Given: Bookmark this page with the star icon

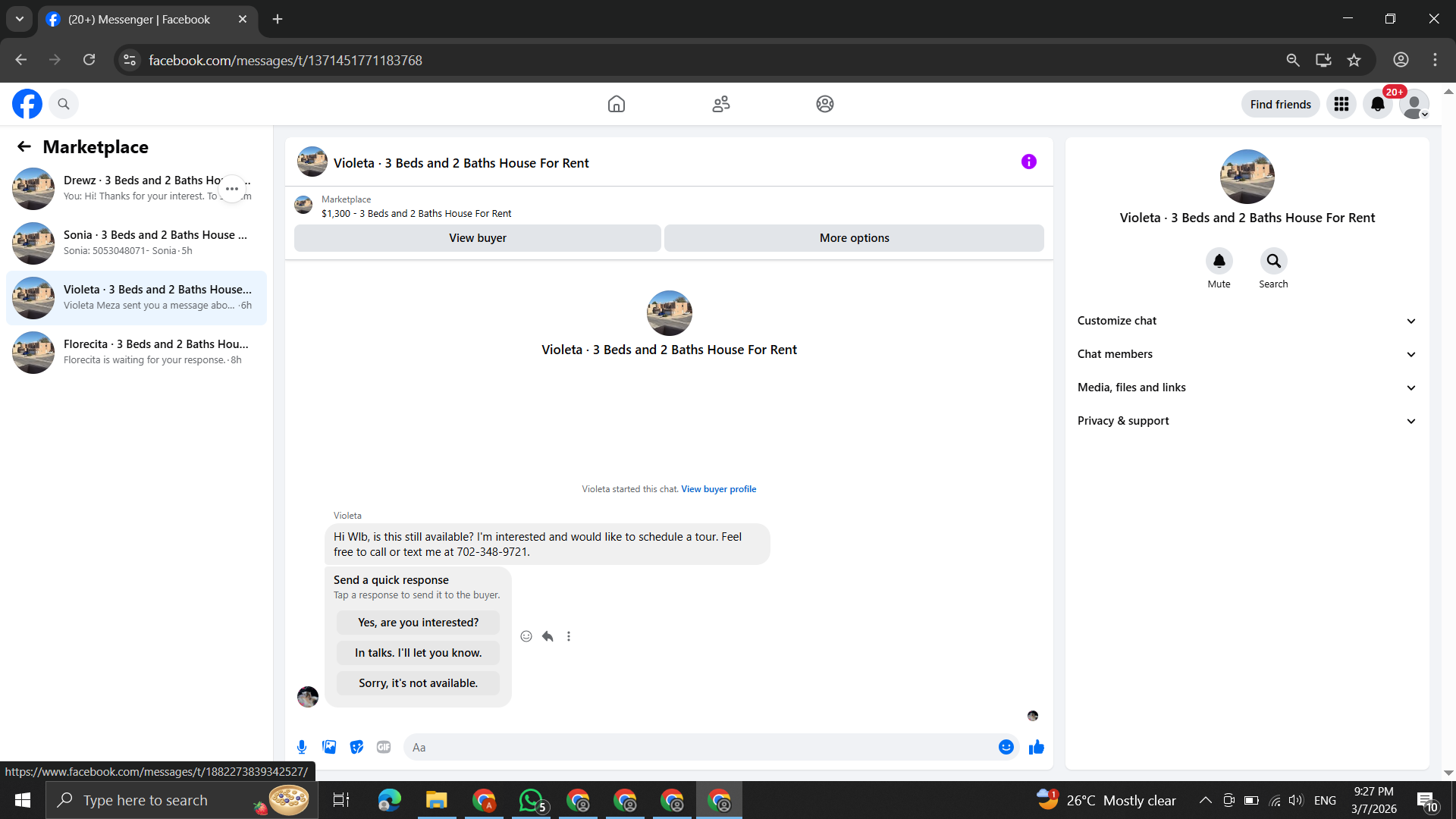Looking at the screenshot, I should 1354,60.
